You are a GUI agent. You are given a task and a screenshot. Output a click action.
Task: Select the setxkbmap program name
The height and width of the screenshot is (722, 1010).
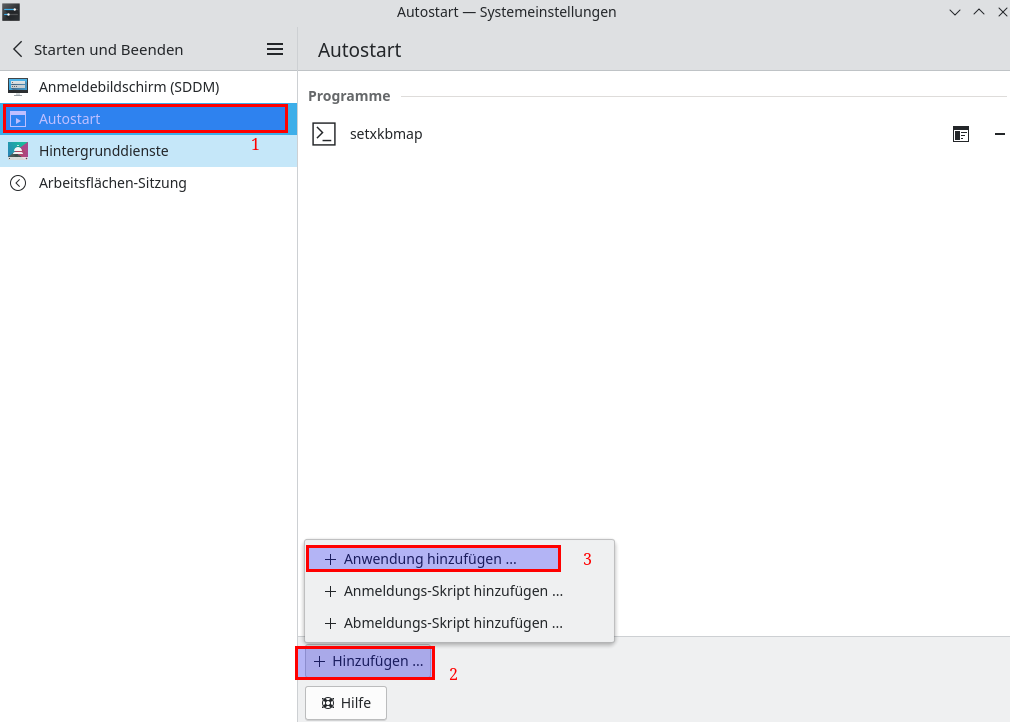tap(386, 134)
